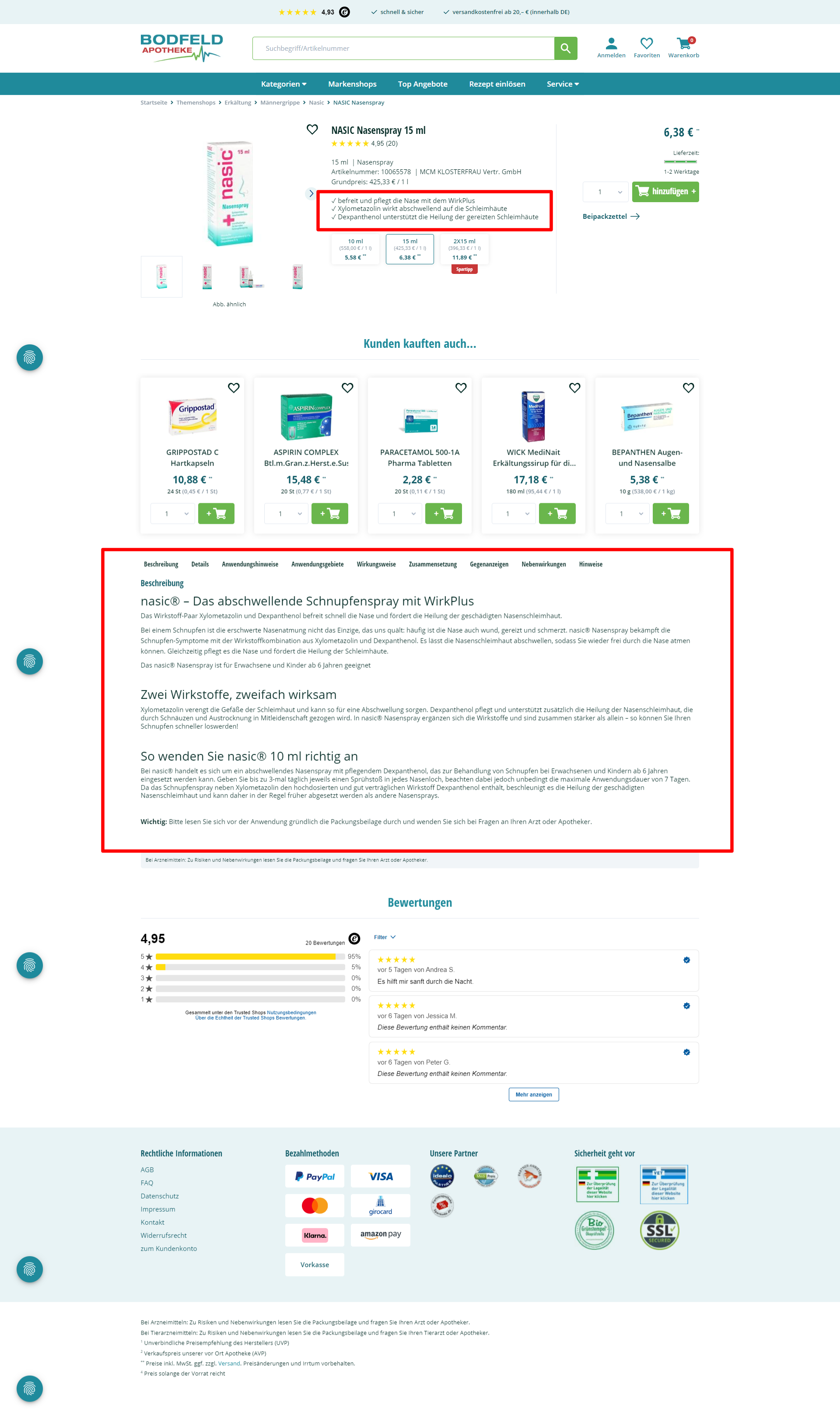Switch to the Nebenwirkungen tab
Screen dimensions: 840x1419
(x=543, y=564)
